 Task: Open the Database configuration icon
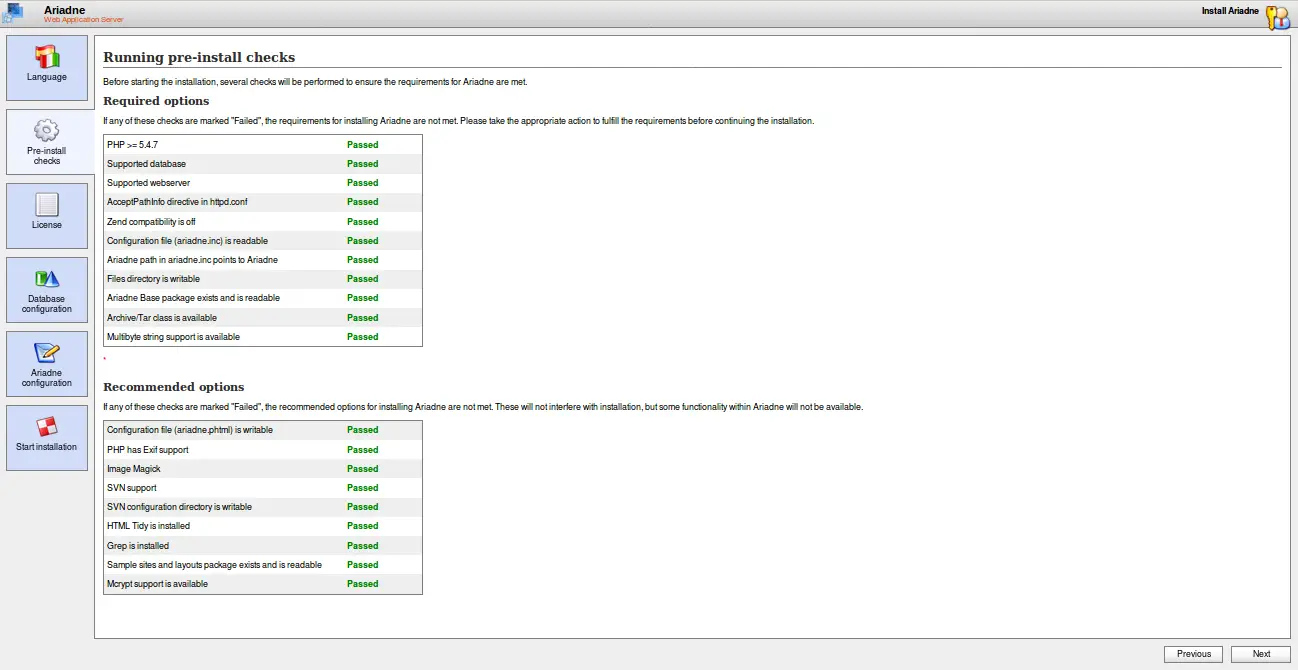pyautogui.click(x=47, y=279)
